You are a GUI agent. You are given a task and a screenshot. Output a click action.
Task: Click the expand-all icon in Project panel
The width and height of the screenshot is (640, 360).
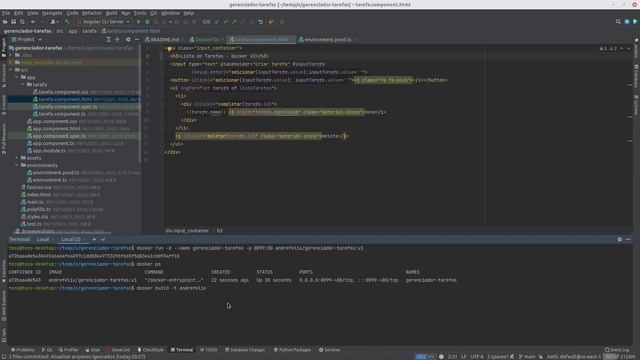coord(108,40)
